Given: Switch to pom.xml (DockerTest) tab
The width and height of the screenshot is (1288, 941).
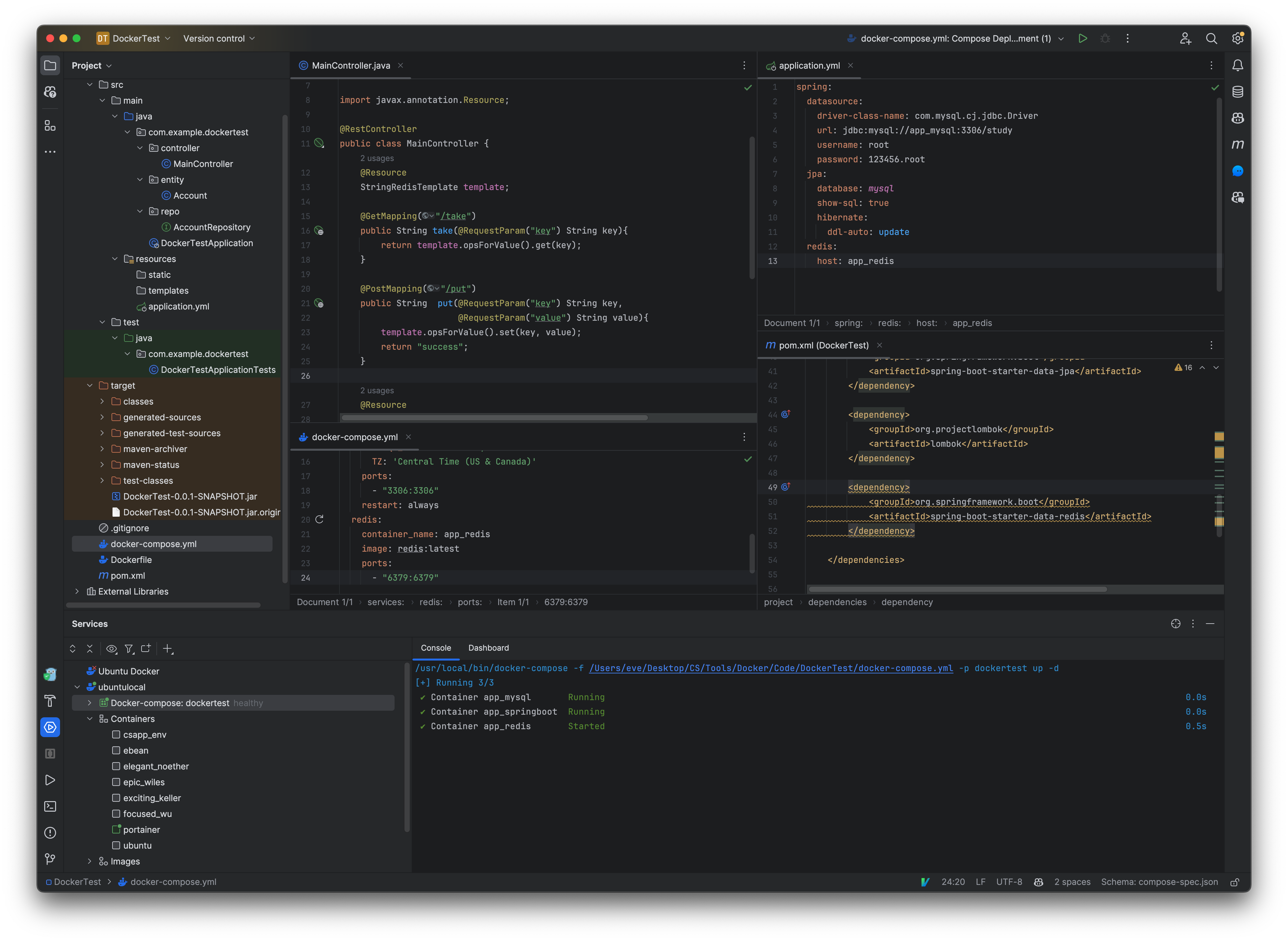Looking at the screenshot, I should [x=823, y=346].
